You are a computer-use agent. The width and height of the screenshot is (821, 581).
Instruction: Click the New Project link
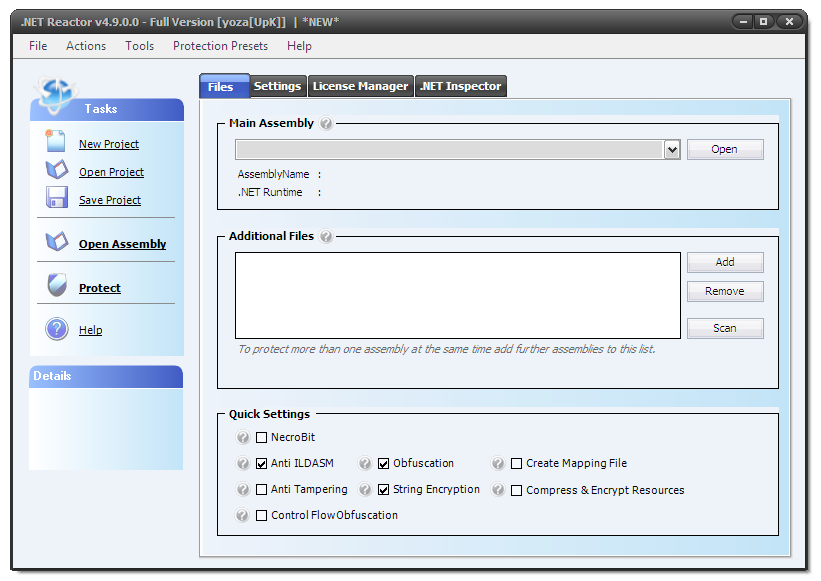[x=109, y=144]
